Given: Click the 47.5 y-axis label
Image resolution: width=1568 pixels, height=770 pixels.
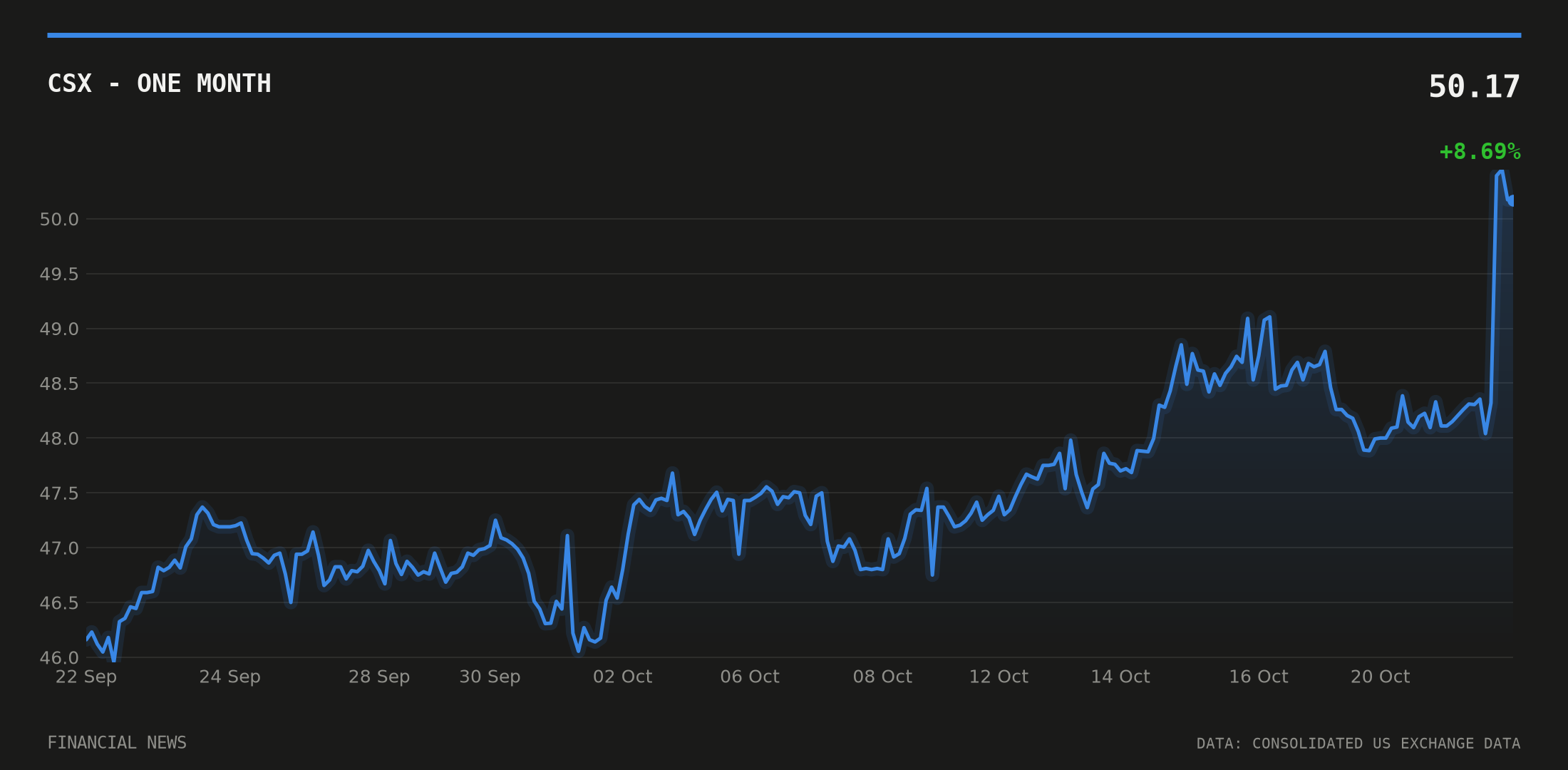Looking at the screenshot, I should 59,493.
